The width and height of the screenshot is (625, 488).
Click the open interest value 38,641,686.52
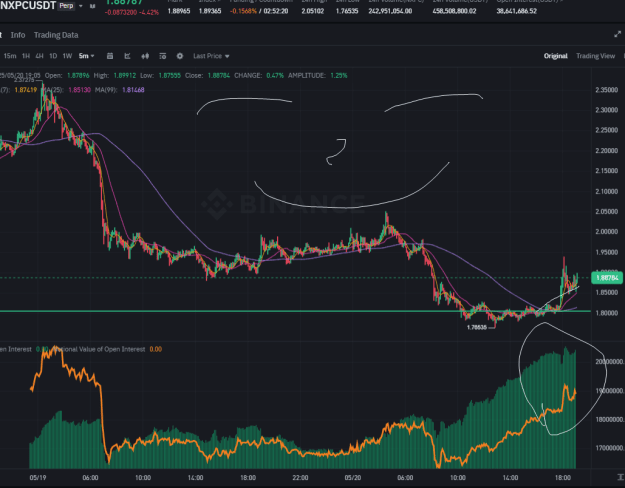point(517,11)
